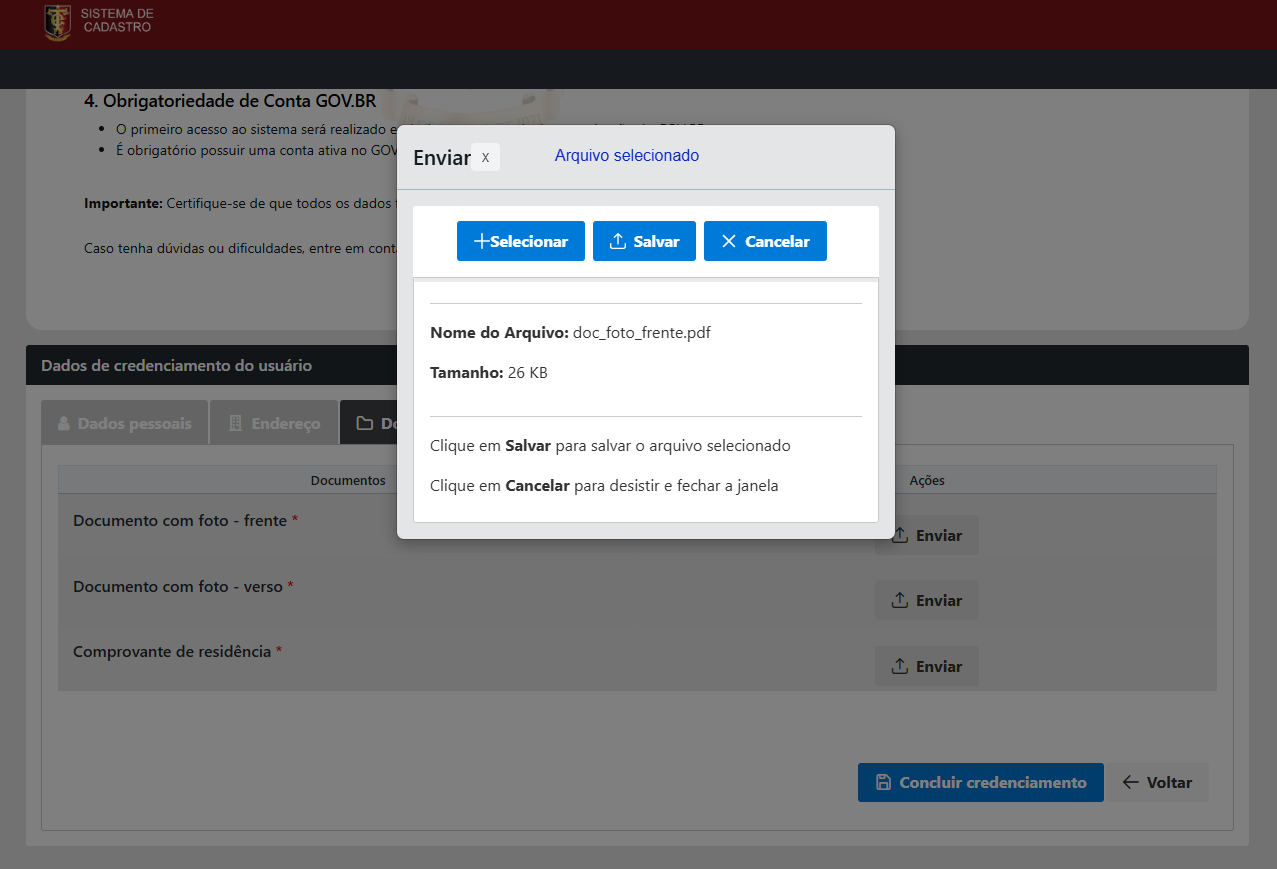The height and width of the screenshot is (869, 1277).
Task: Click the Selecionar button in dialog
Action: 521,241
